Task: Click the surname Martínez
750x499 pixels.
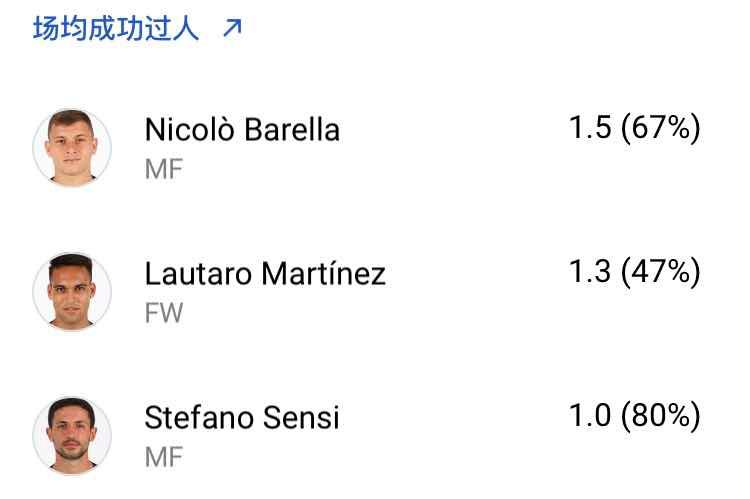Action: point(323,274)
